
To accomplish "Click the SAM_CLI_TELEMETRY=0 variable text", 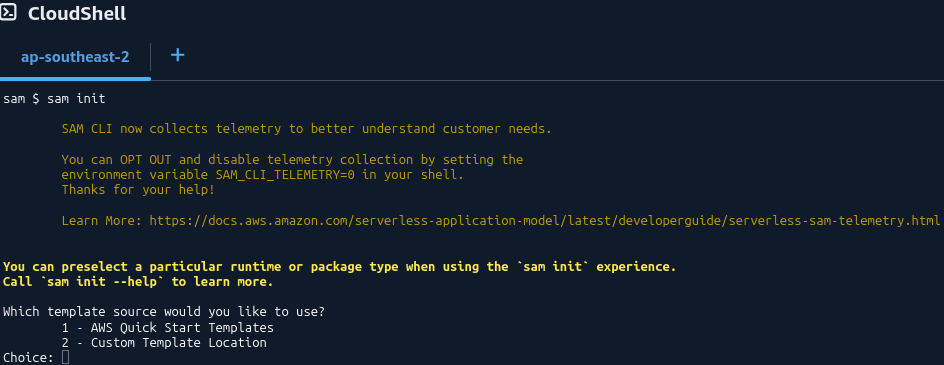I will (287, 175).
